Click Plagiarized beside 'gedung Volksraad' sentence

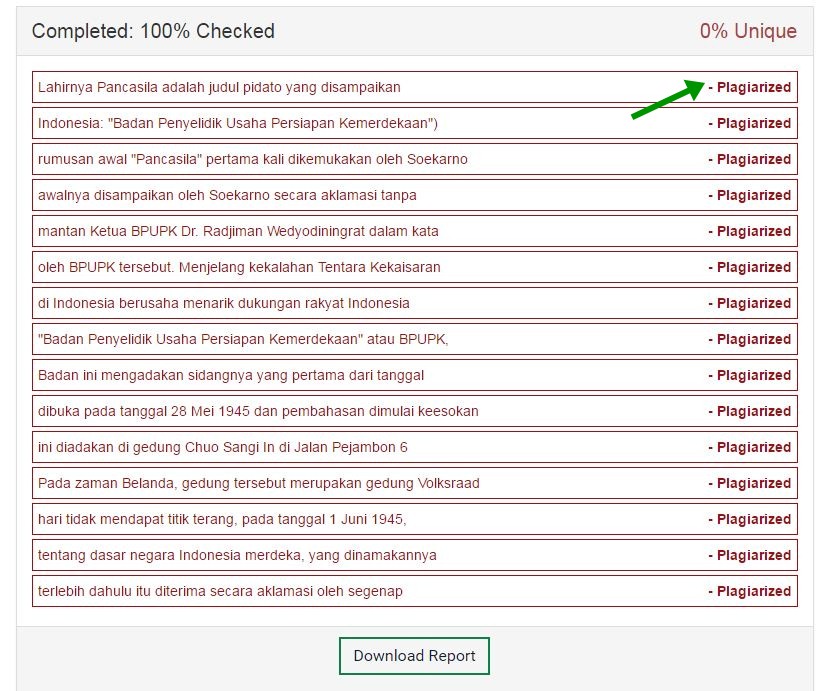click(750, 483)
